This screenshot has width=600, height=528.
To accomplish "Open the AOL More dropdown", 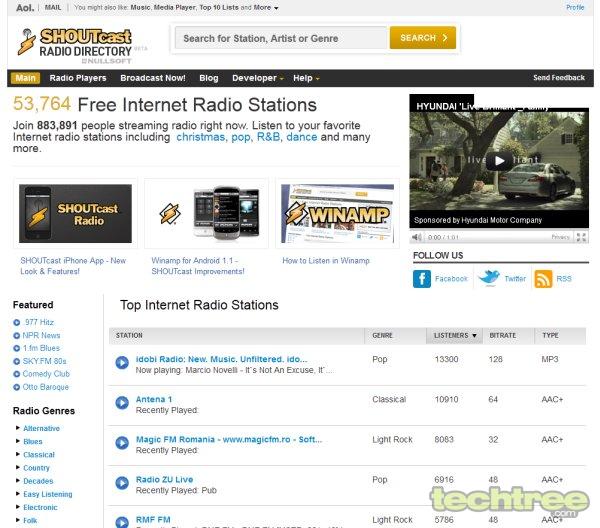I will (266, 7).
